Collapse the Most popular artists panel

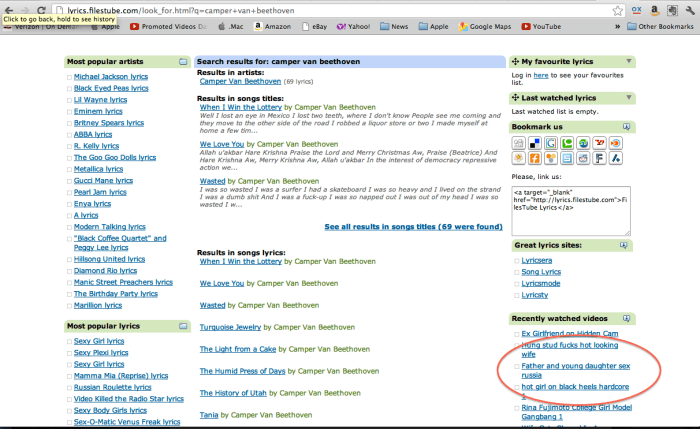(183, 62)
